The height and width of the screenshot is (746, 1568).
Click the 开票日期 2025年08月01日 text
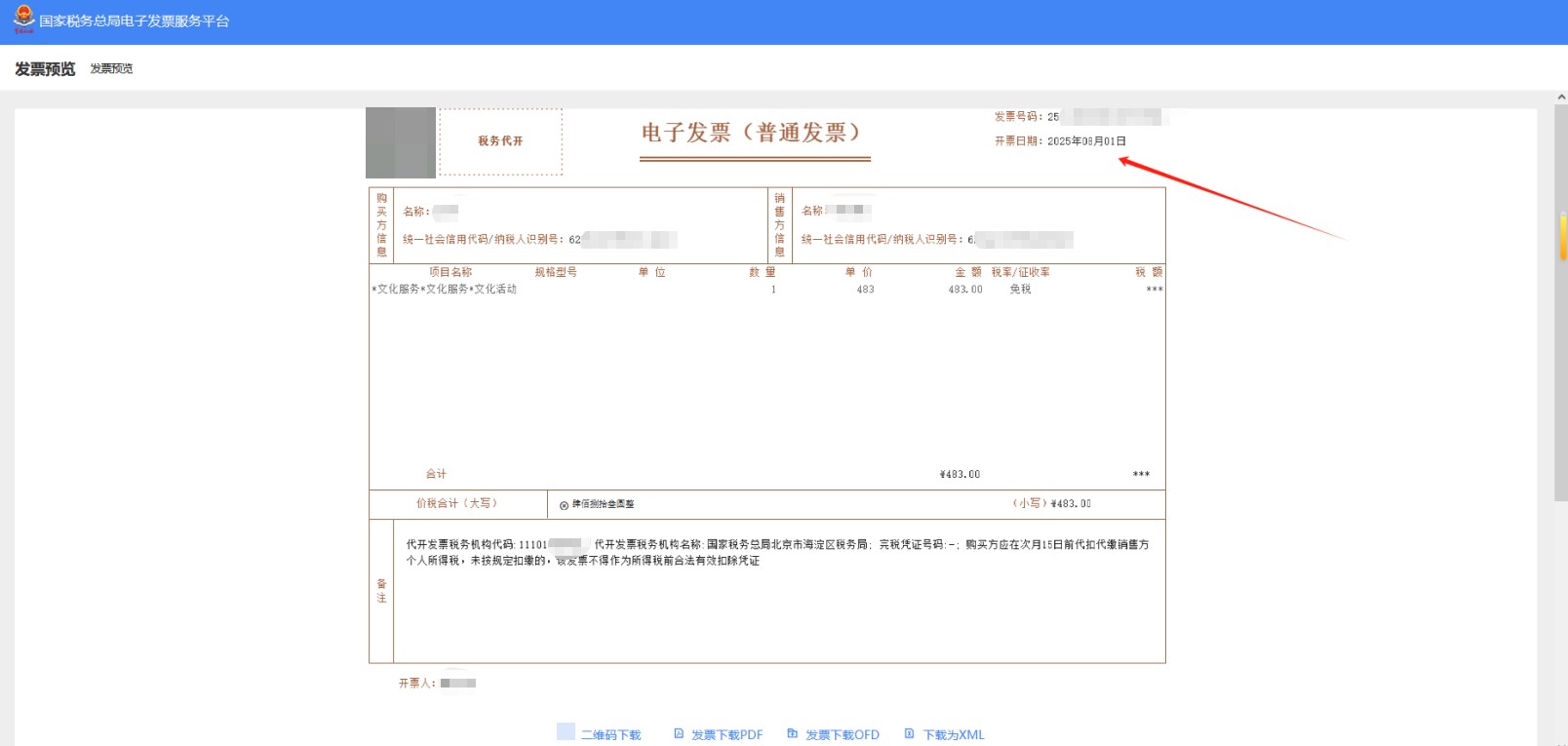pyautogui.click(x=1060, y=141)
